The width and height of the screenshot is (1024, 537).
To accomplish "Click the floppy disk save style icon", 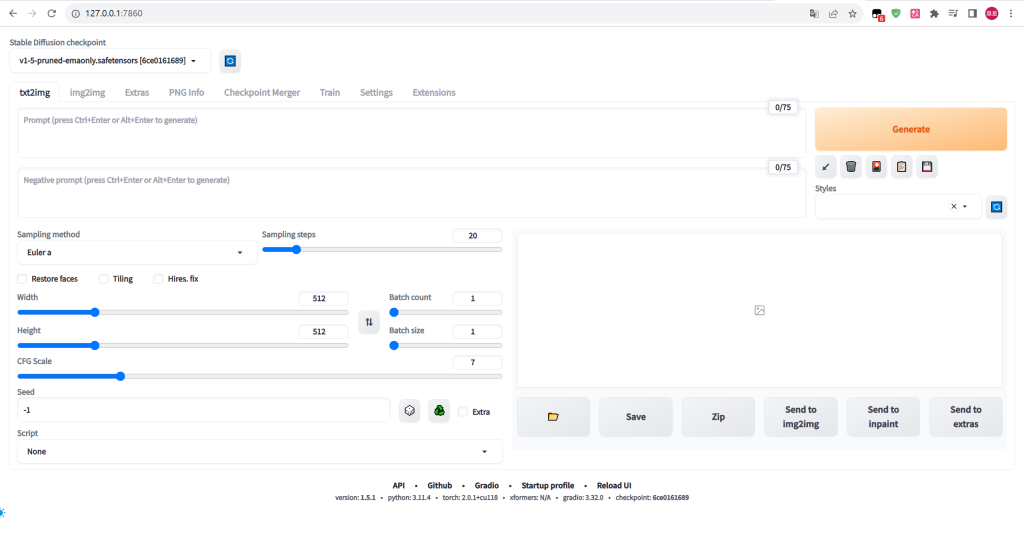I will coord(927,167).
